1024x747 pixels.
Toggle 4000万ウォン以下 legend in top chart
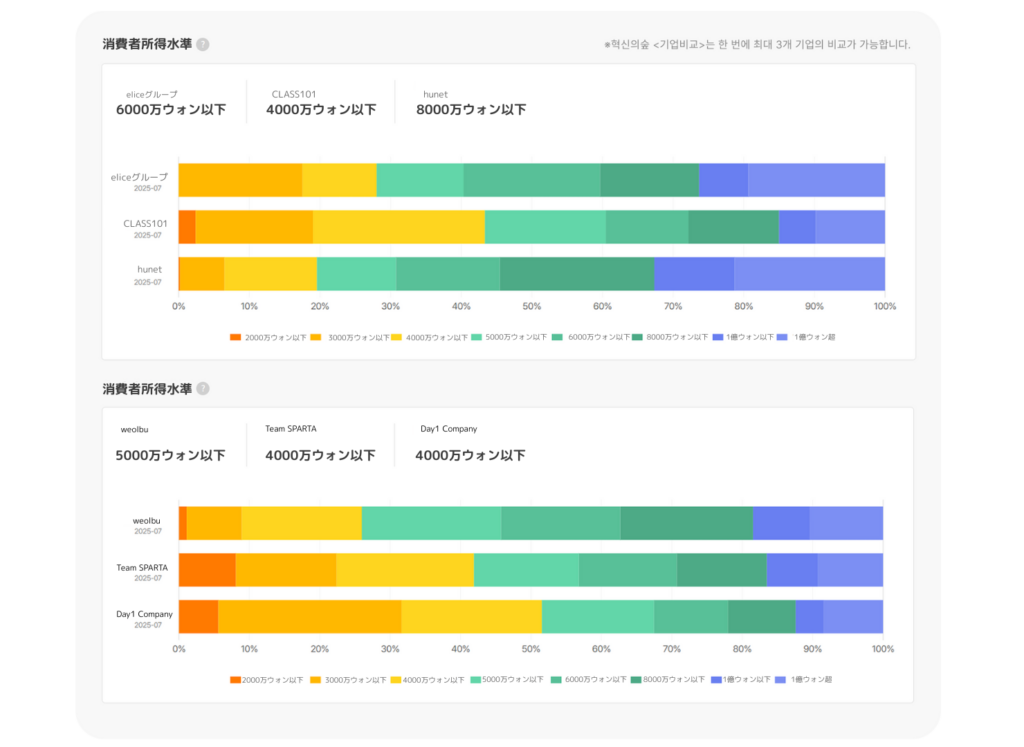[434, 337]
